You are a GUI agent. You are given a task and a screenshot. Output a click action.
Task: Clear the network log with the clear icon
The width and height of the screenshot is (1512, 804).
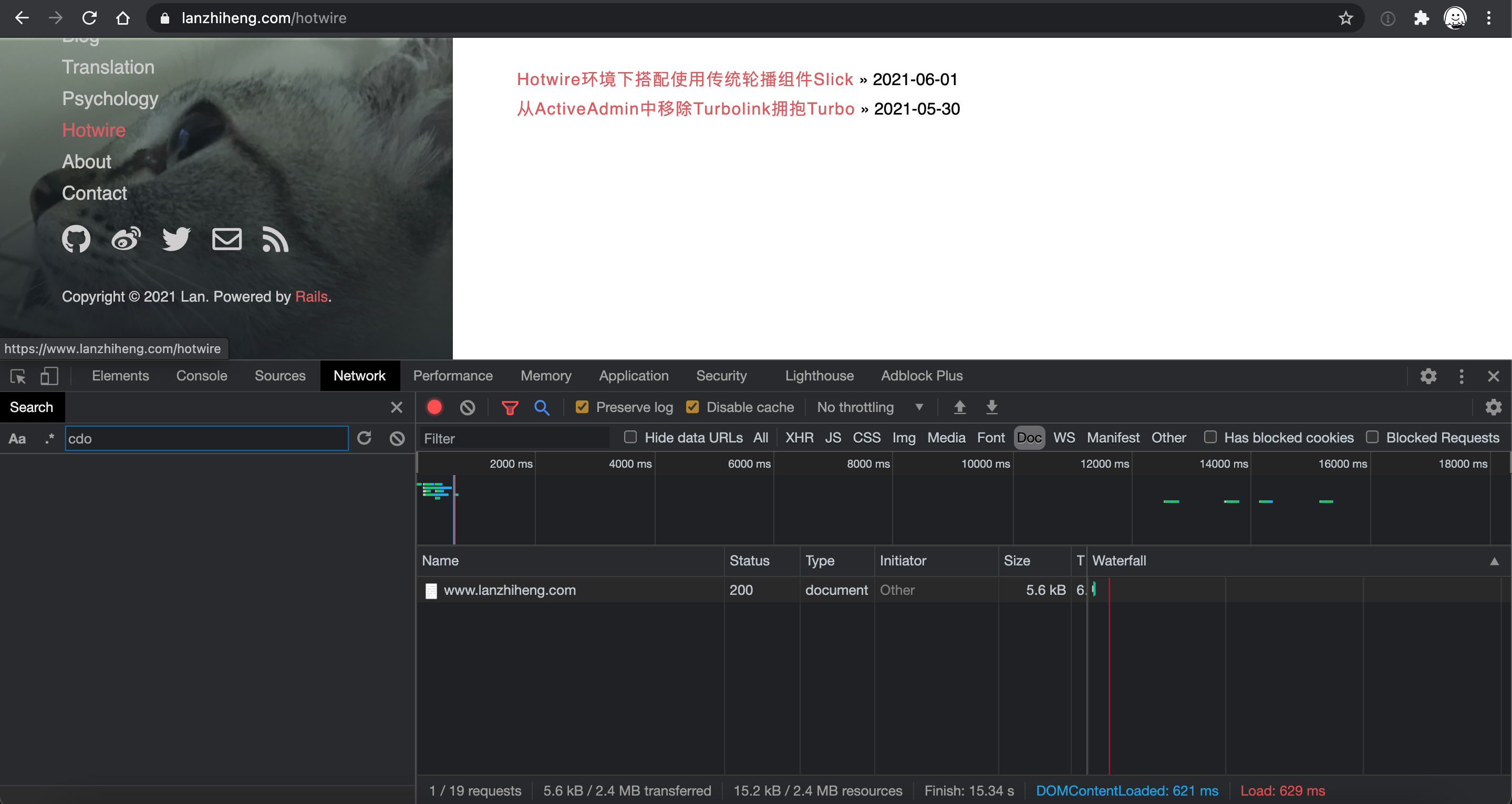pyautogui.click(x=467, y=407)
